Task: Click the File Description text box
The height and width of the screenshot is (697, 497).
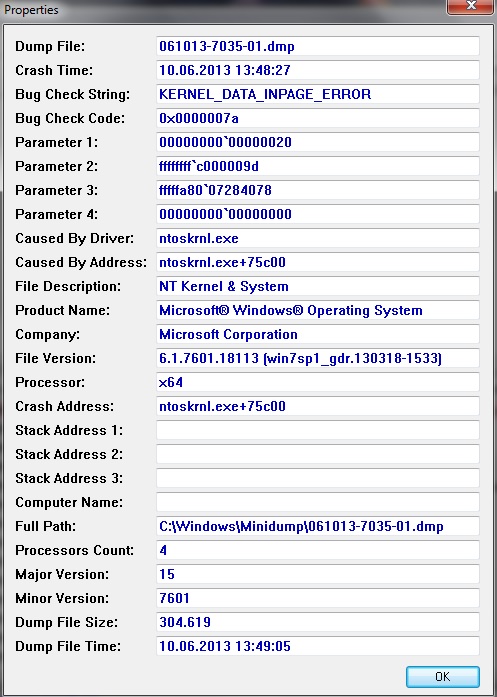Action: click(x=318, y=286)
